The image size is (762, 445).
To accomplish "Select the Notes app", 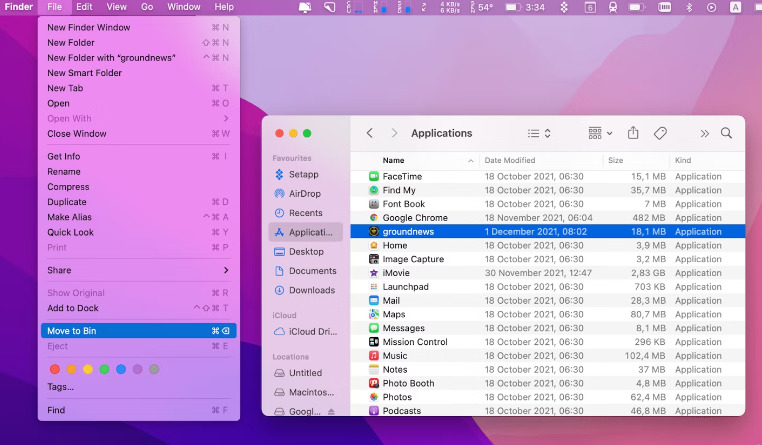I will pyautogui.click(x=547, y=370).
